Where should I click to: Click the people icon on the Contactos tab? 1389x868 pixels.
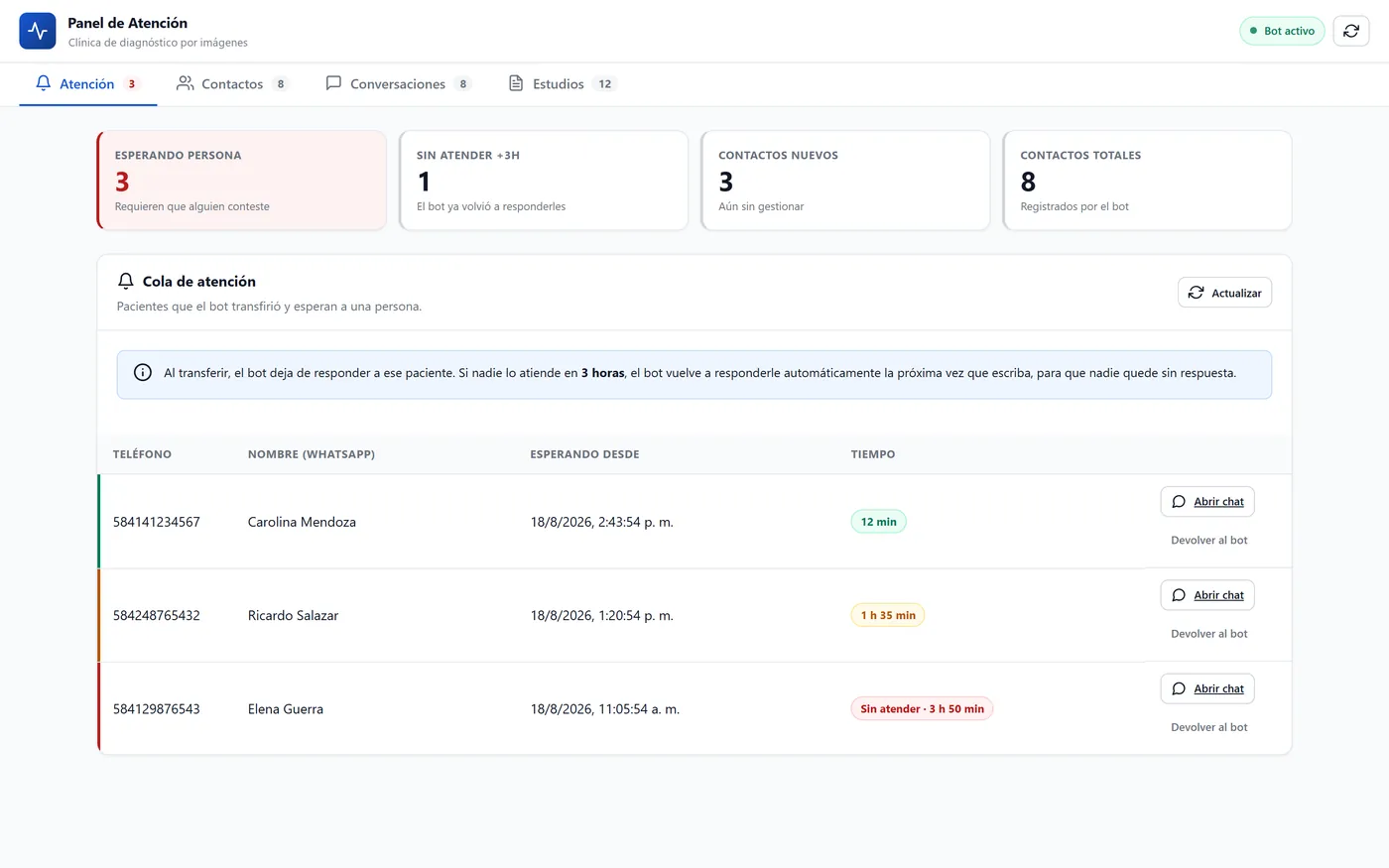(x=185, y=83)
